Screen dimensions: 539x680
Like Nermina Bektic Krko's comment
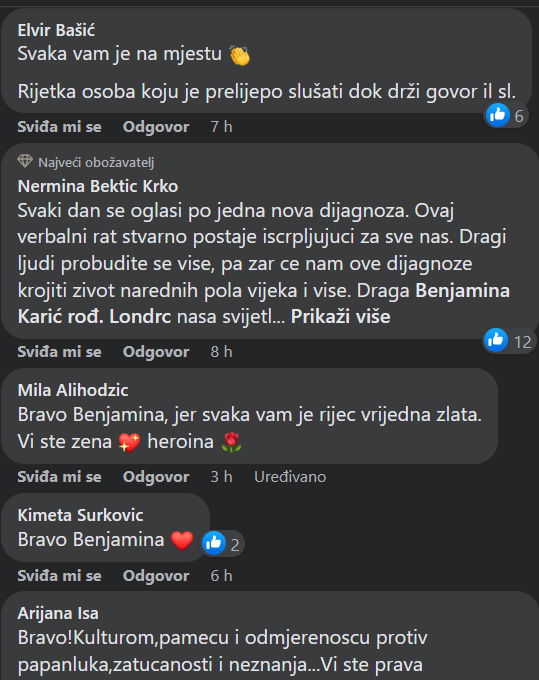coord(59,352)
